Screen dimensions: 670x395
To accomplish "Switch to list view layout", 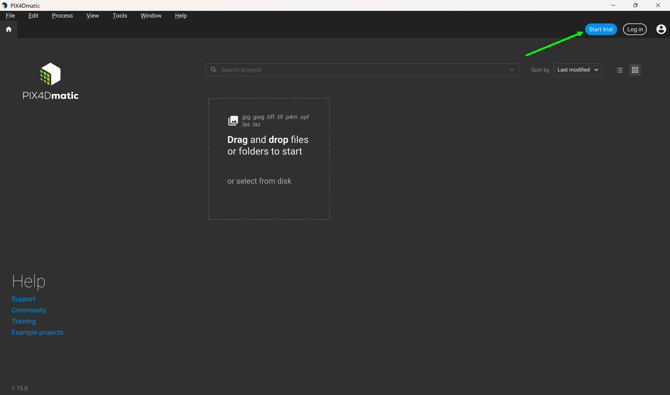I will tap(619, 70).
